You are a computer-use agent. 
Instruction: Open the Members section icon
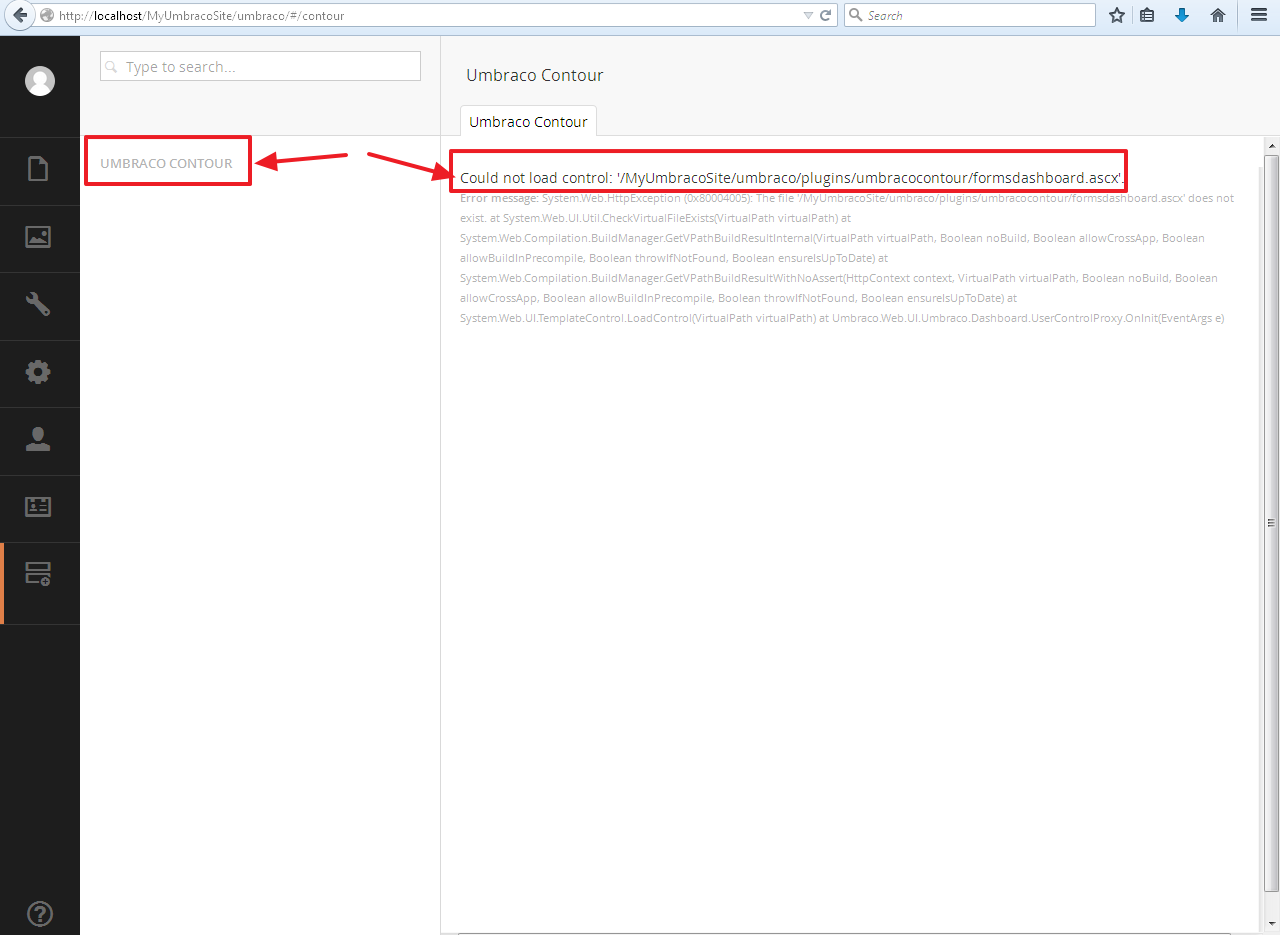click(x=38, y=507)
